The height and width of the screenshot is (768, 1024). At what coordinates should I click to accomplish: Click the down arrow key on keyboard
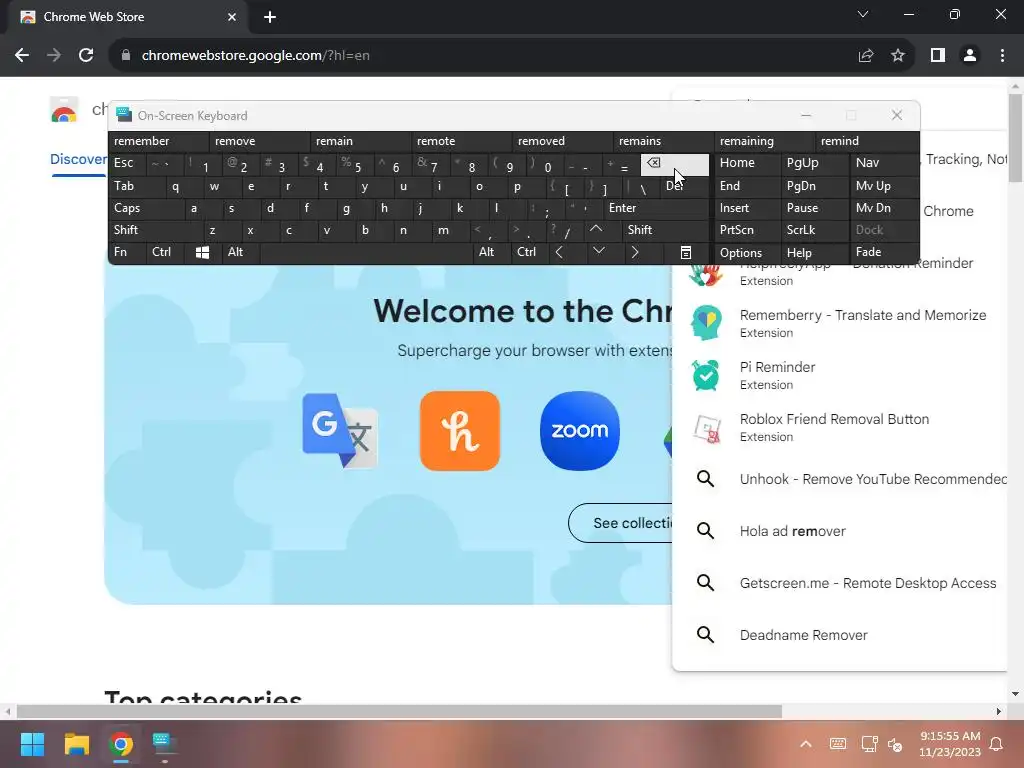click(598, 252)
